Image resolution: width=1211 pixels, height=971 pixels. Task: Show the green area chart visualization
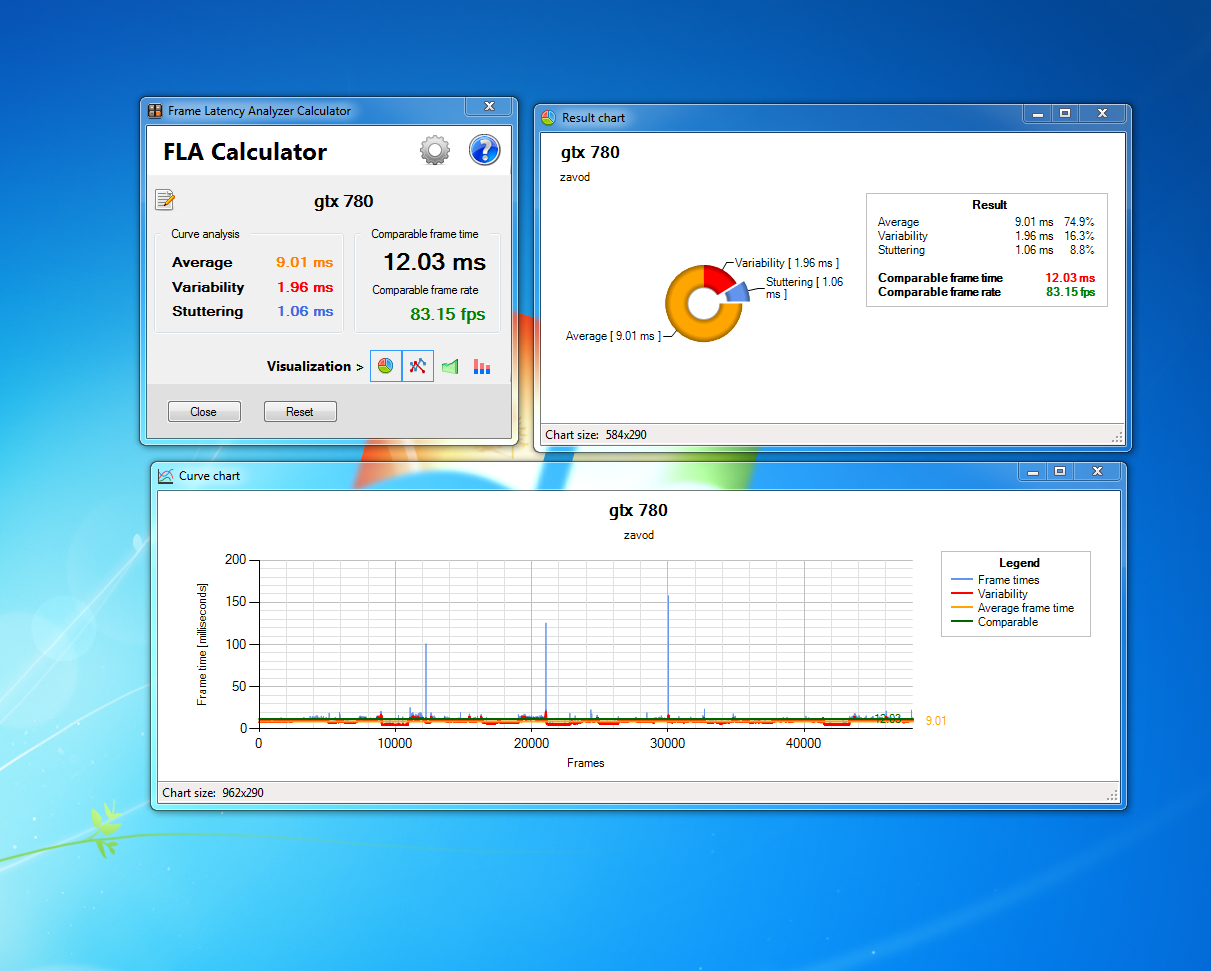(450, 367)
